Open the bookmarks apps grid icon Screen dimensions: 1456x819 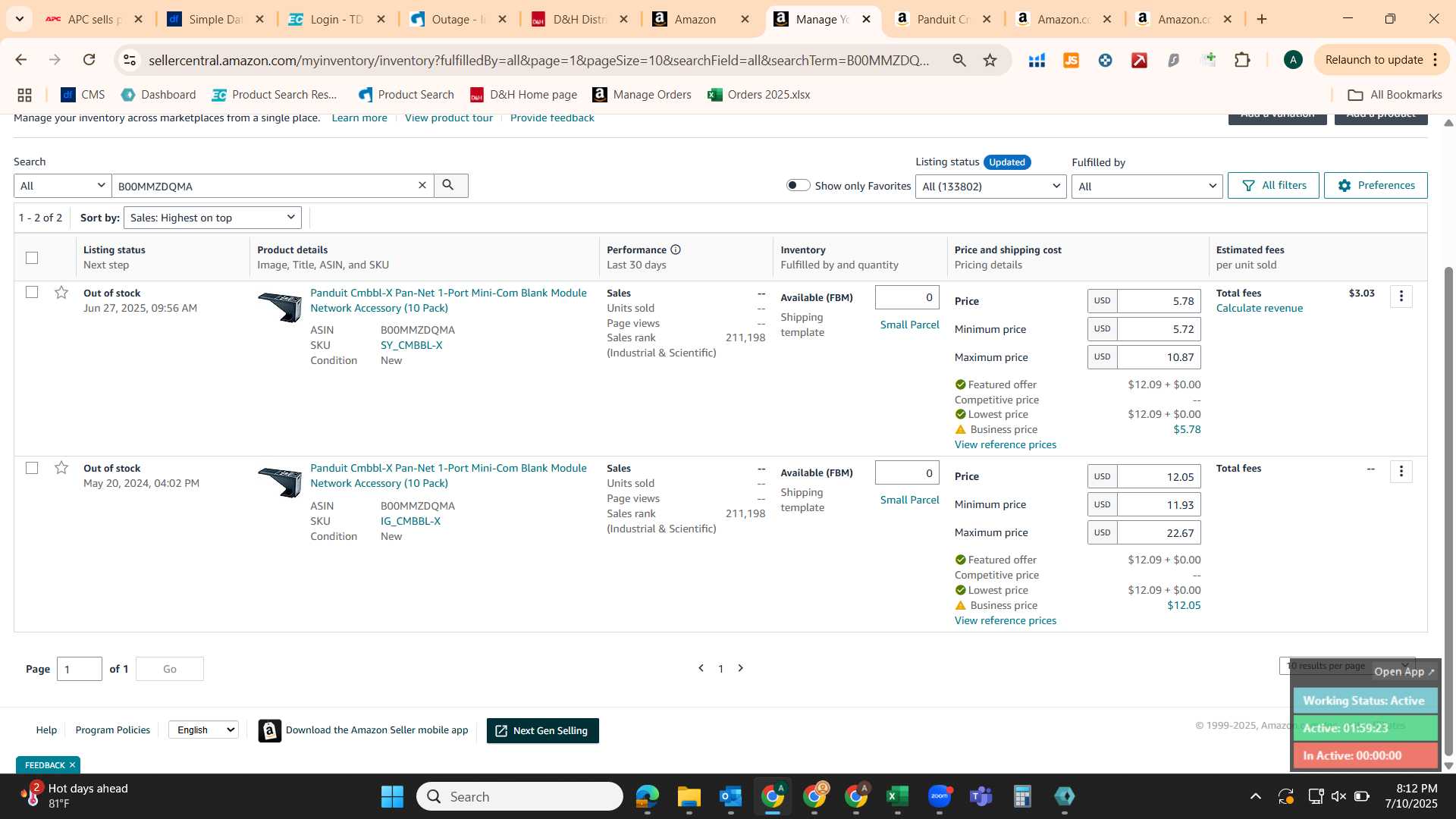(24, 95)
